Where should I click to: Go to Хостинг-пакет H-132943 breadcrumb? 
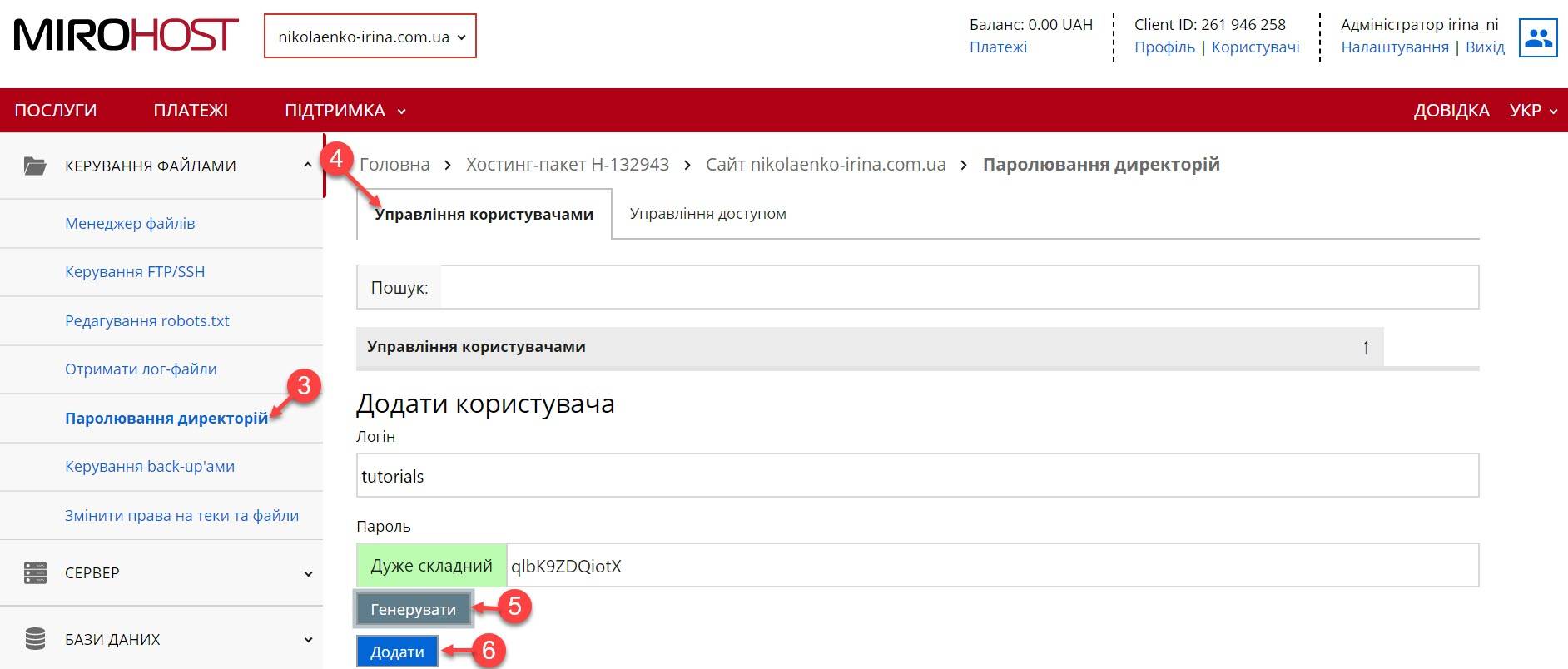click(x=568, y=165)
